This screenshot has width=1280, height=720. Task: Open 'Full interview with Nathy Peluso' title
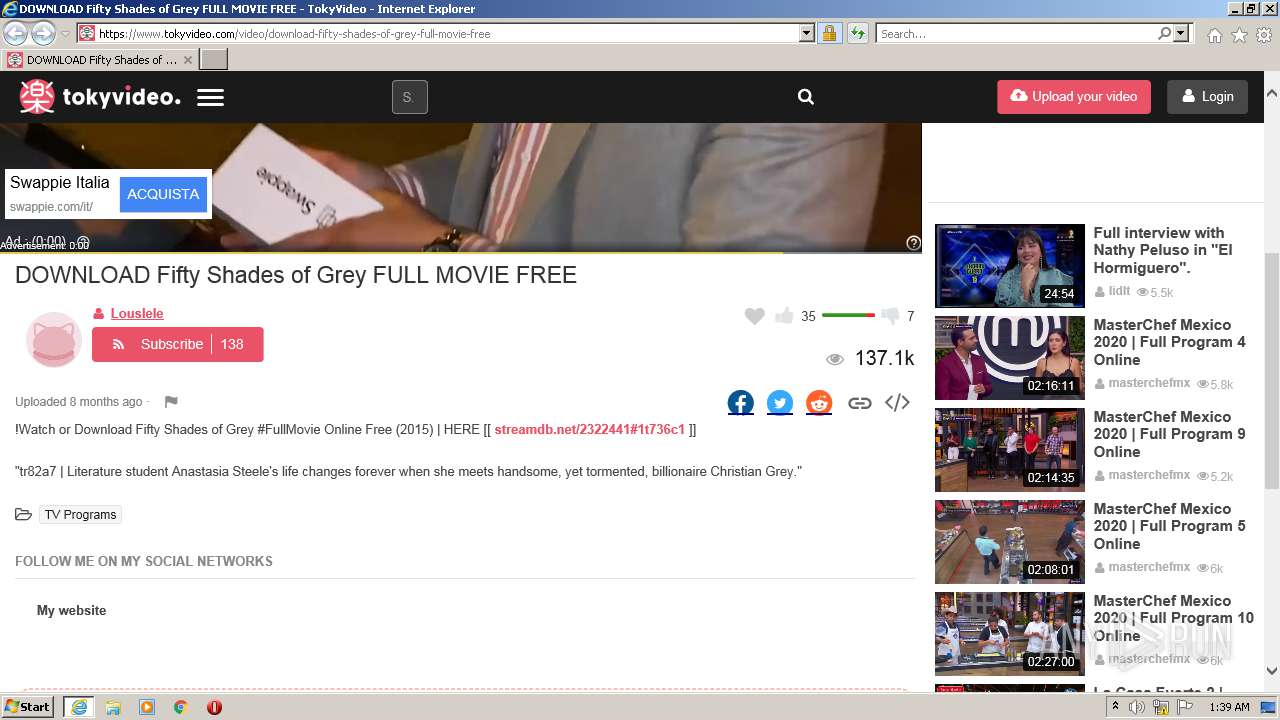pos(1163,250)
